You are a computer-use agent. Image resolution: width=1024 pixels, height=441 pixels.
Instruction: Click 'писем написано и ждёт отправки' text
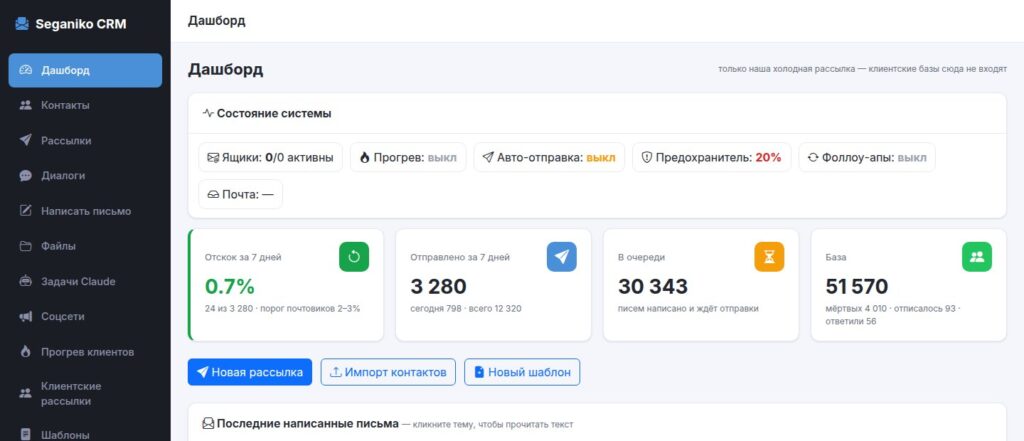688,308
